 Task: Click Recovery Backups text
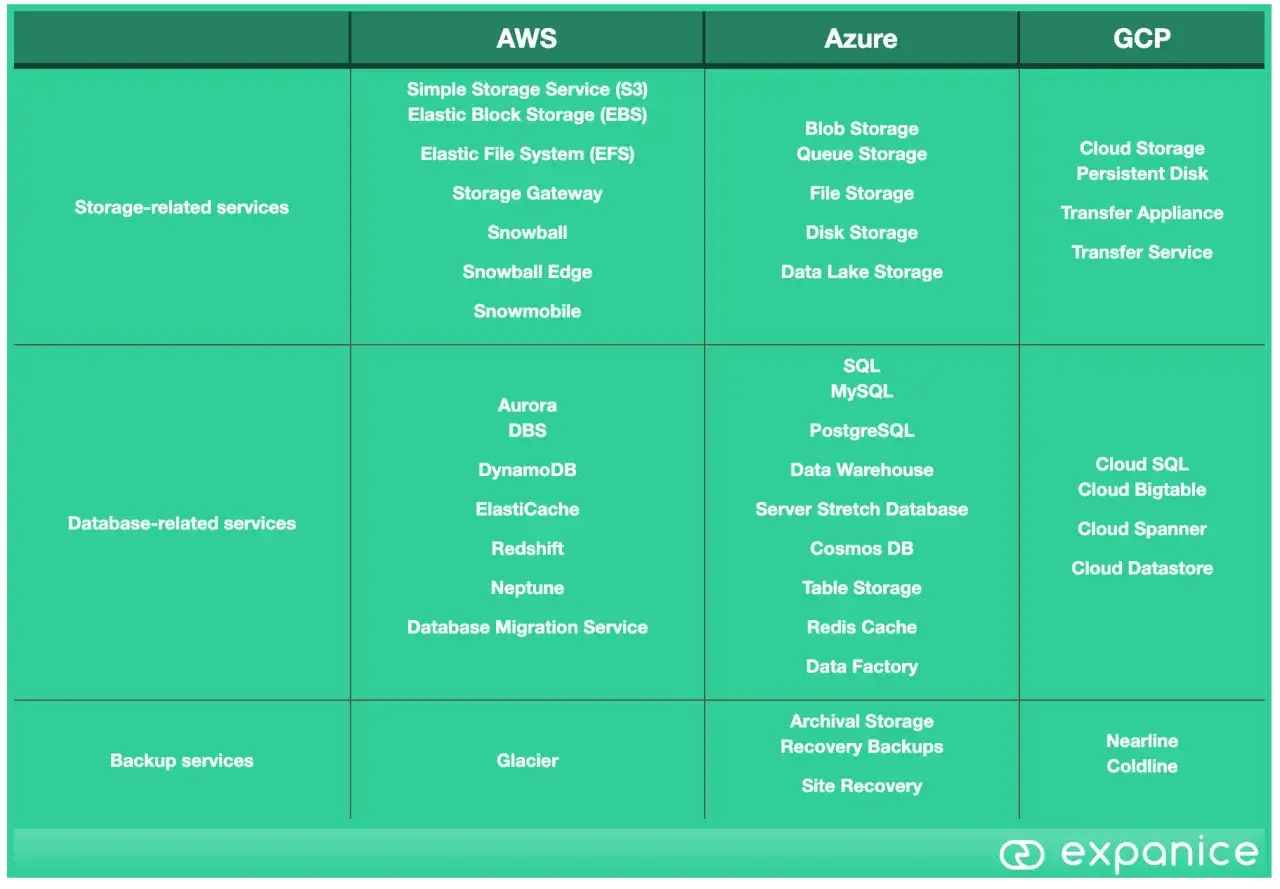[x=861, y=746]
